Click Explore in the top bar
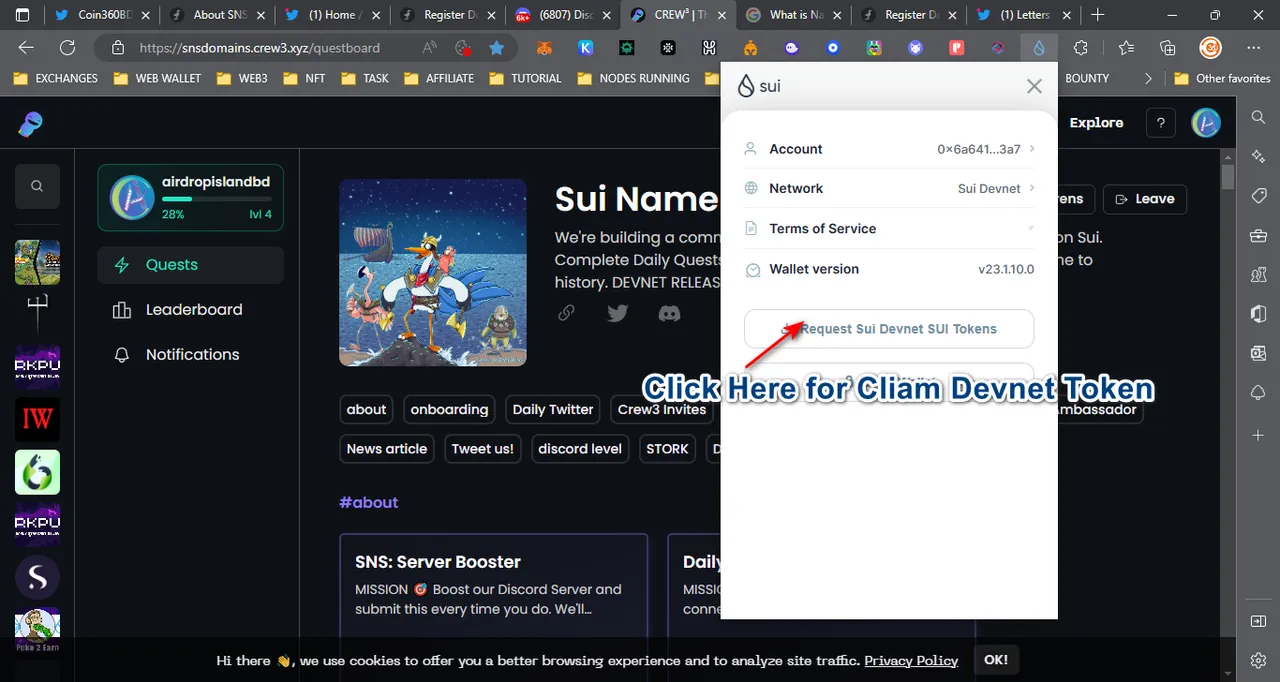Screen dimensions: 1280x682 tap(1096, 123)
